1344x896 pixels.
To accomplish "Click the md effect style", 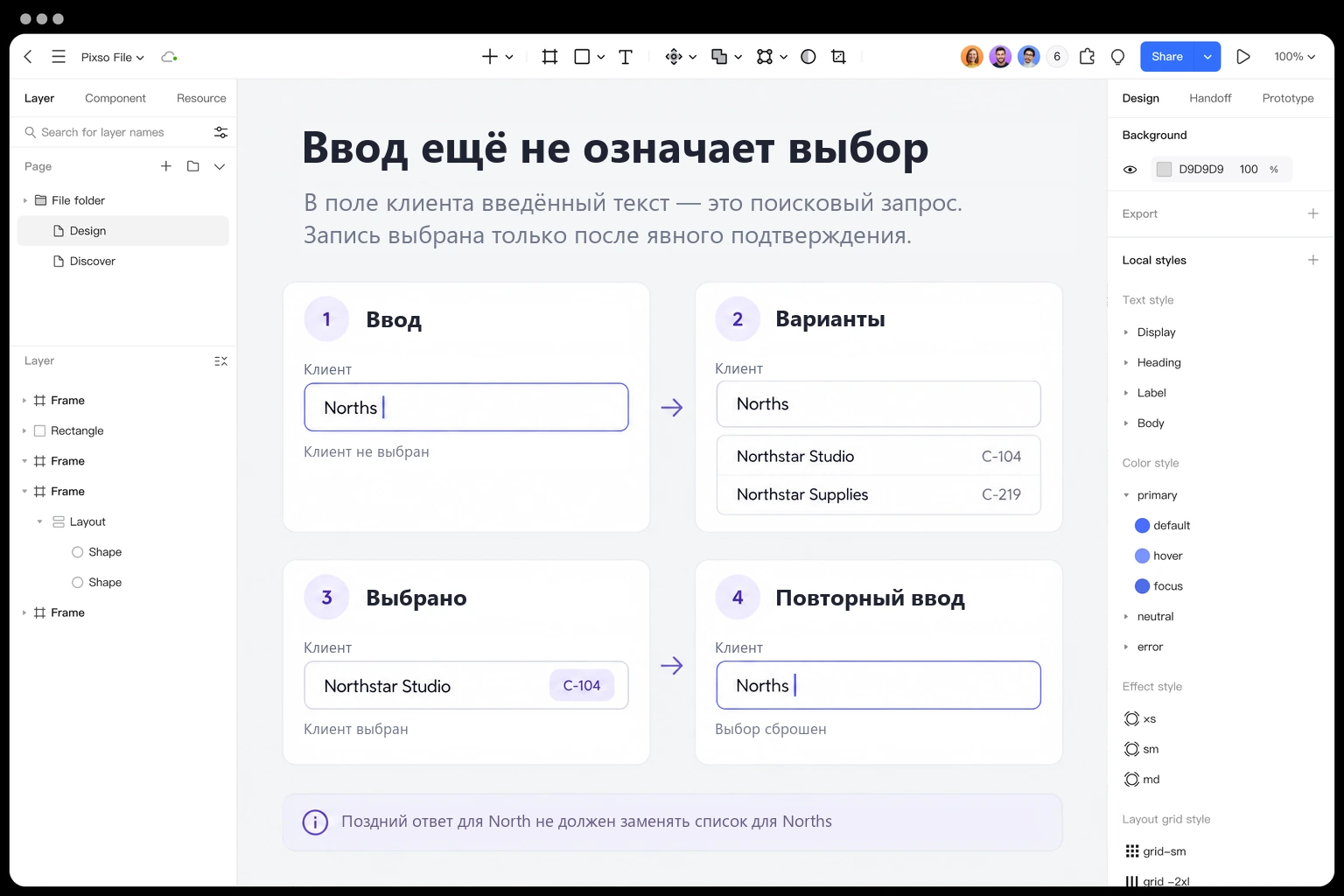I will [1142, 780].
